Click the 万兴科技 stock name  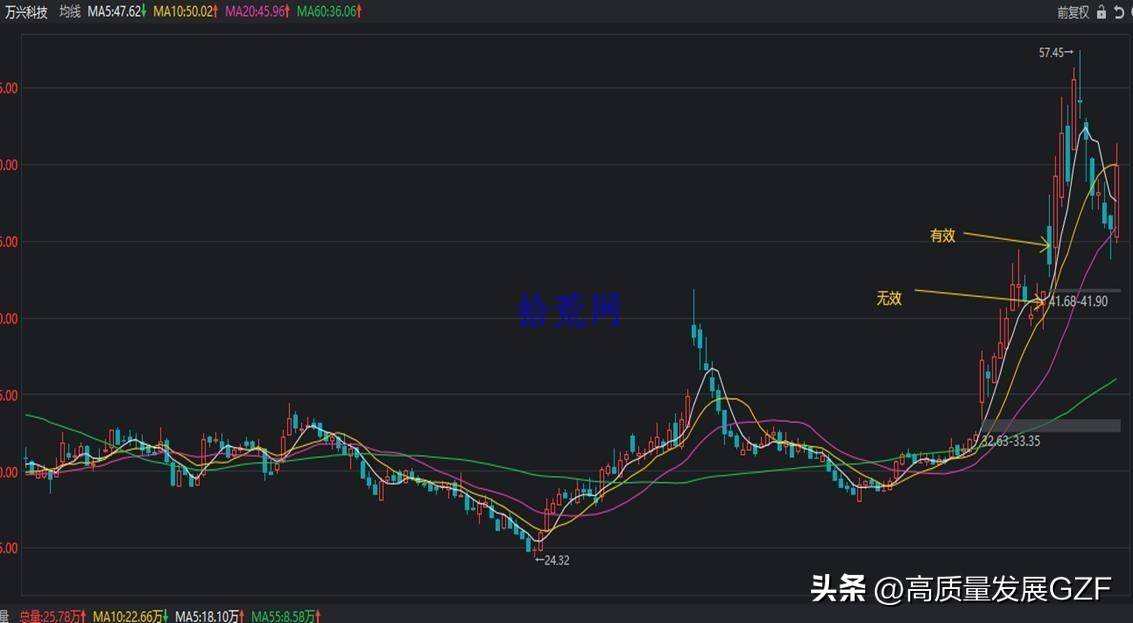coord(26,12)
